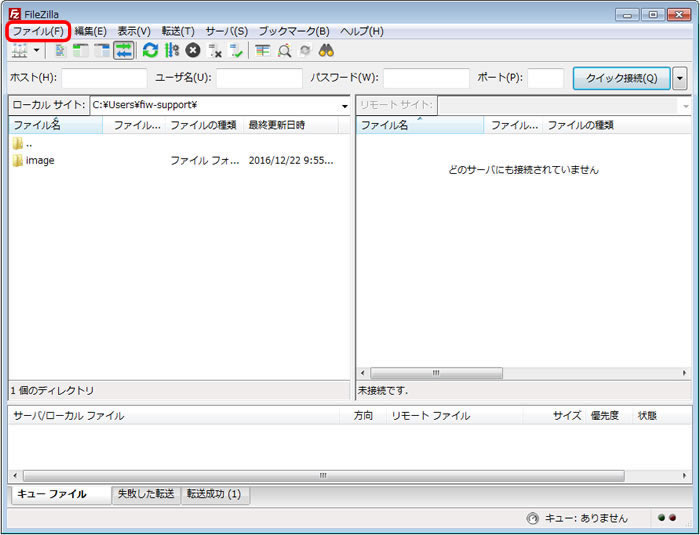Click queue pane scrollbar right arrow
The image size is (700, 535).
point(685,476)
